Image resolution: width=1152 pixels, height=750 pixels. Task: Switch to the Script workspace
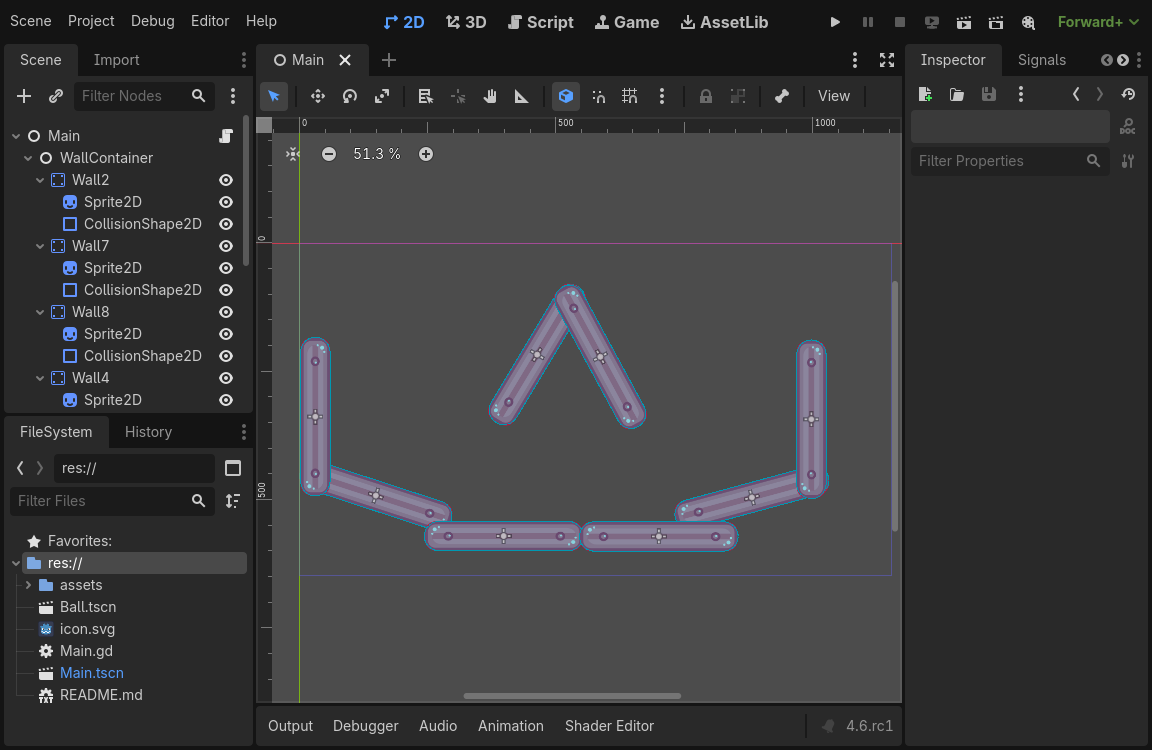pyautogui.click(x=540, y=22)
